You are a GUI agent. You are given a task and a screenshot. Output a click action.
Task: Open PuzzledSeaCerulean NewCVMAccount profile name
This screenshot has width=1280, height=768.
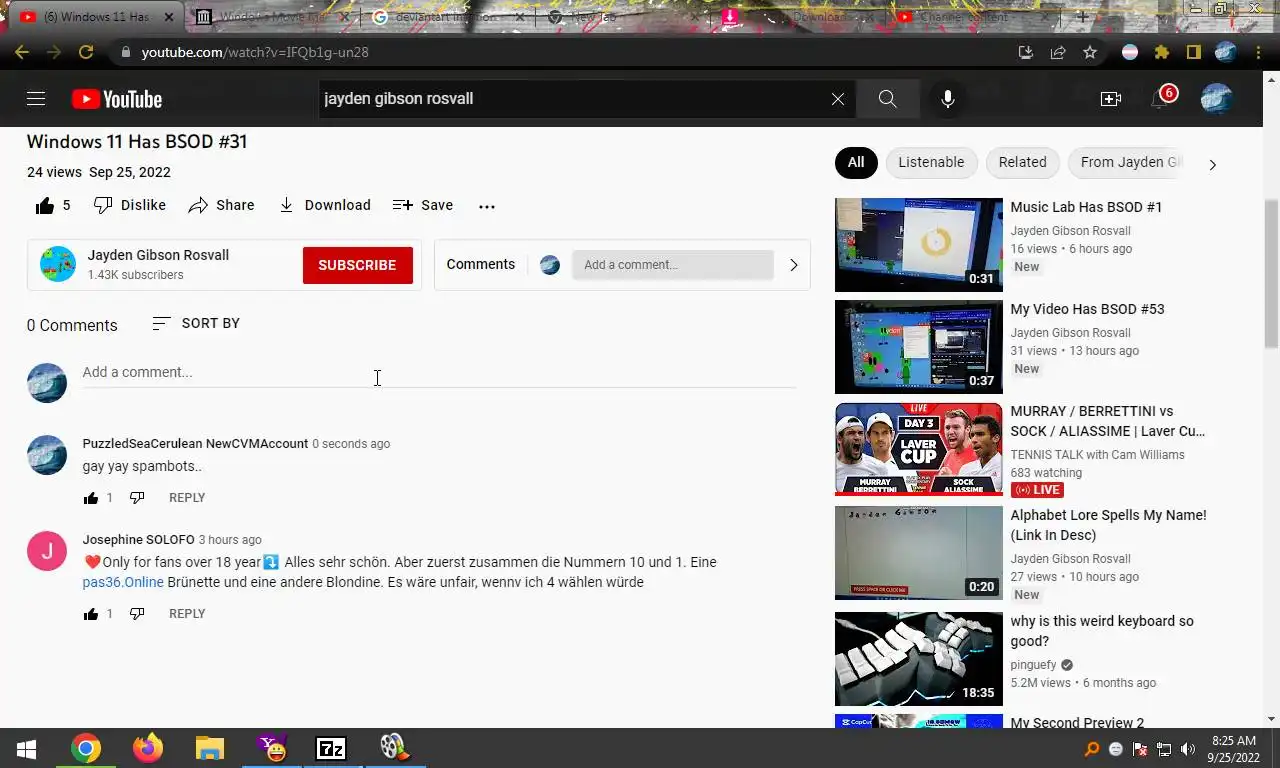[x=195, y=444]
